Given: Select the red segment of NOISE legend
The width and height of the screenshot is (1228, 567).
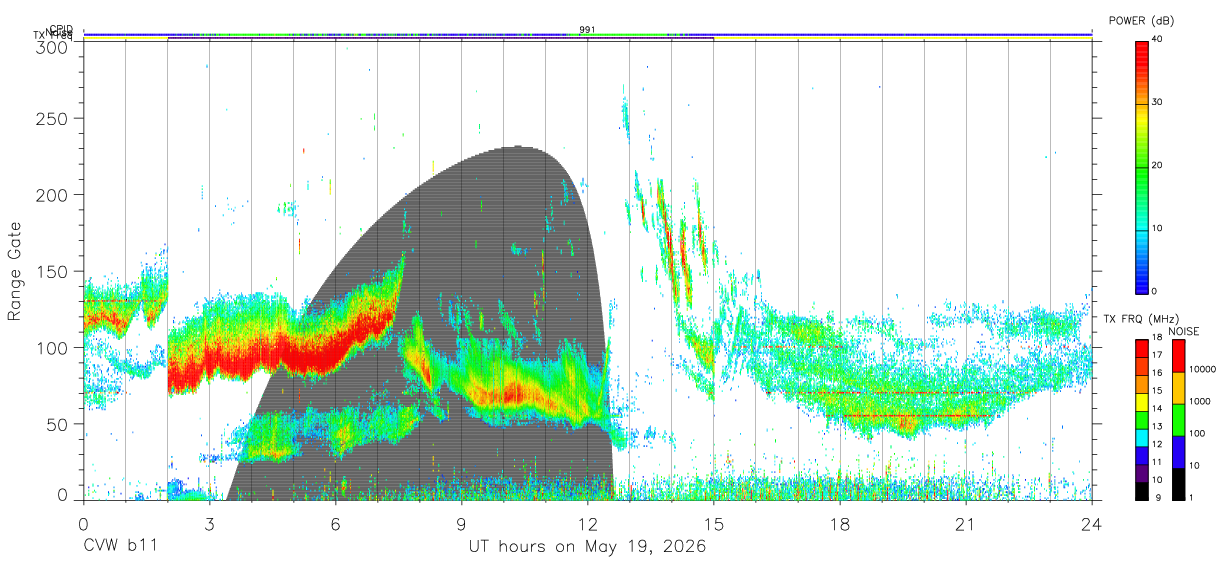Looking at the screenshot, I should pos(1177,355).
